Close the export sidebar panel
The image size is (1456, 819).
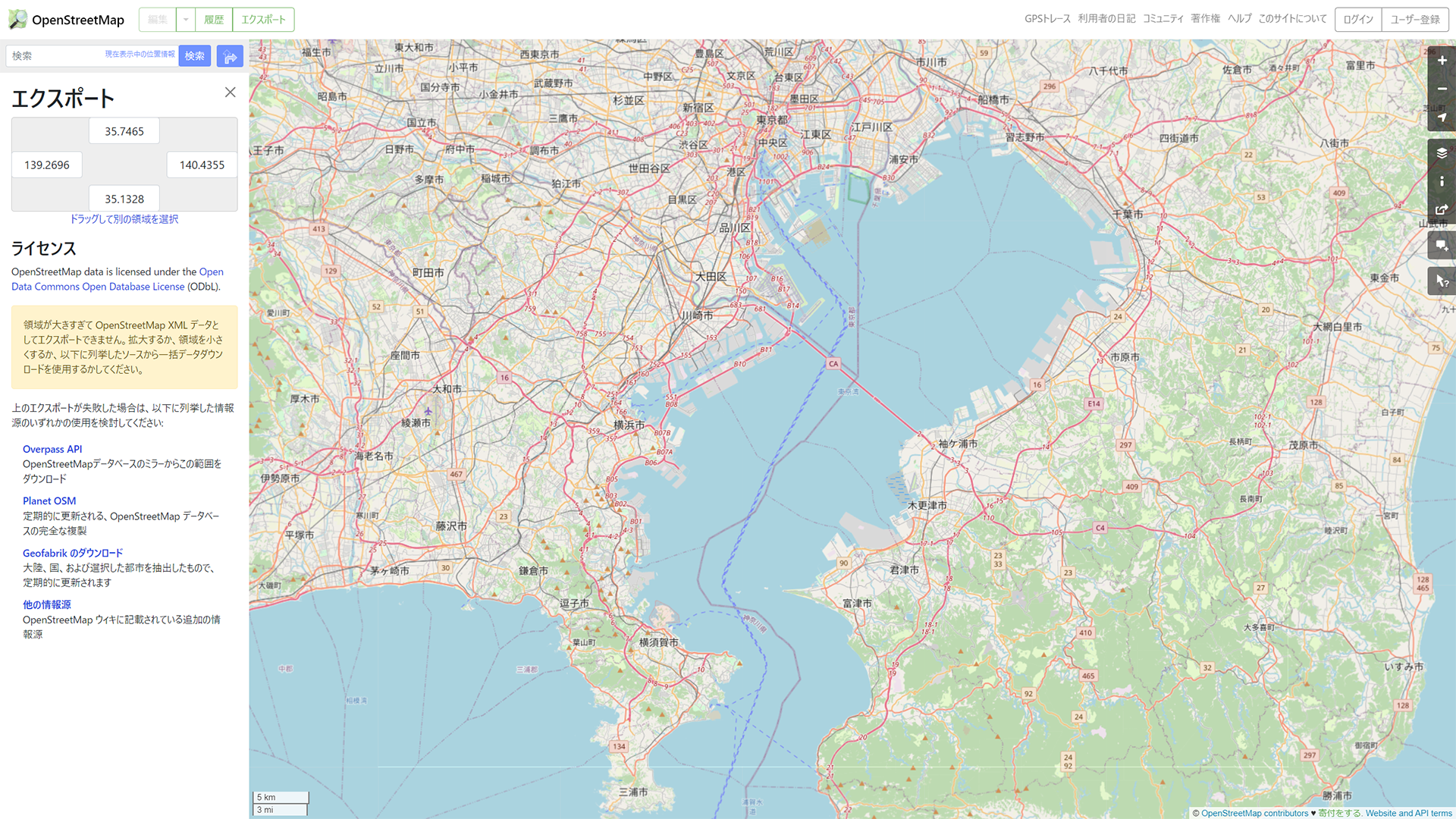click(x=231, y=93)
